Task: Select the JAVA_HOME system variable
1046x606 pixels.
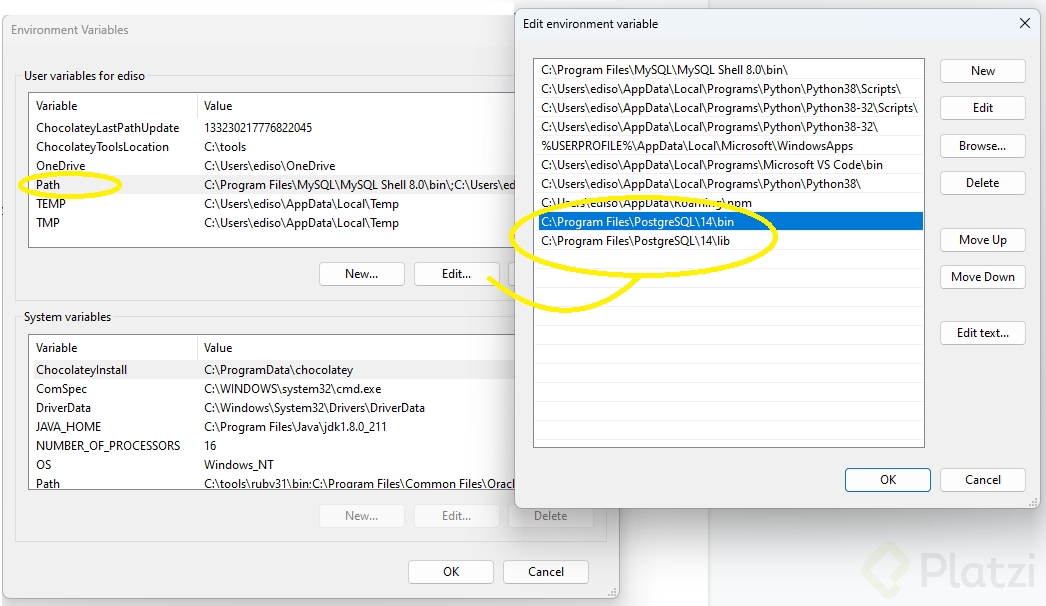Action: click(69, 426)
